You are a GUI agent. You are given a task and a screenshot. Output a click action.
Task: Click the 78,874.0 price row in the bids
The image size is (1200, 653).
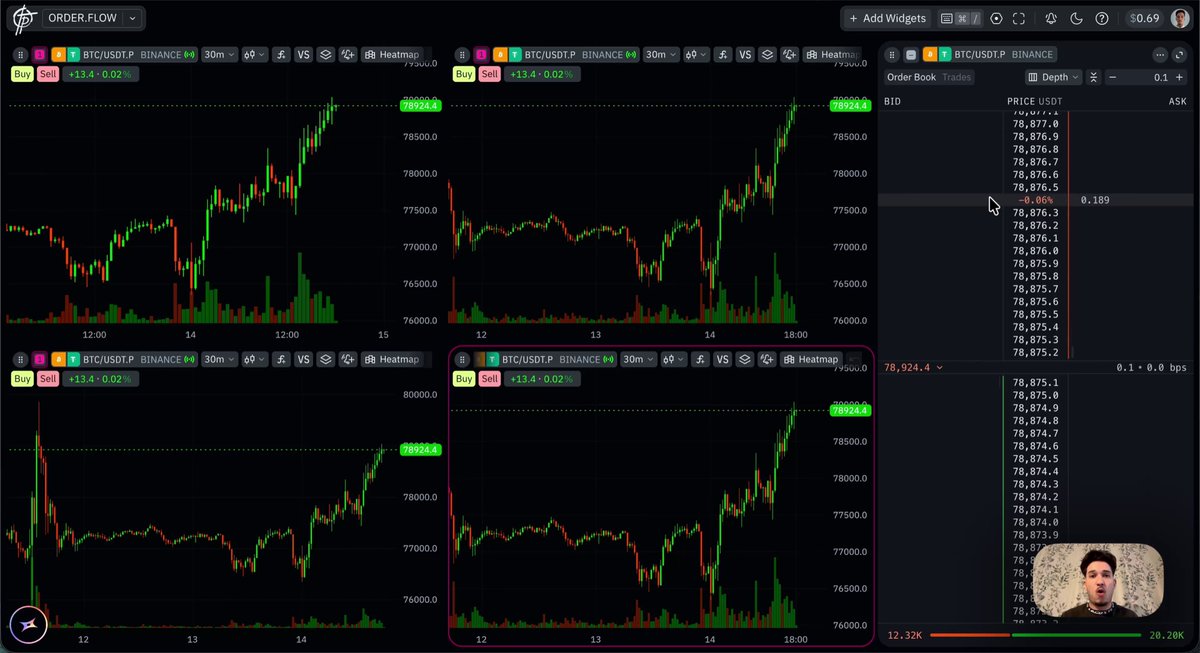click(1035, 522)
